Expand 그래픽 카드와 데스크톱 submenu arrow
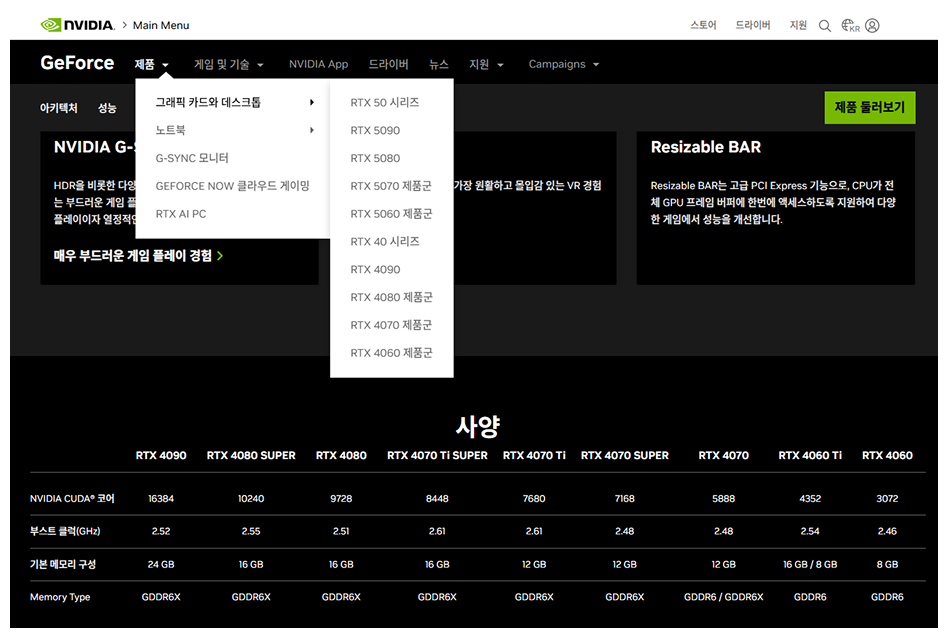This screenshot has height=638, width=948. (312, 102)
